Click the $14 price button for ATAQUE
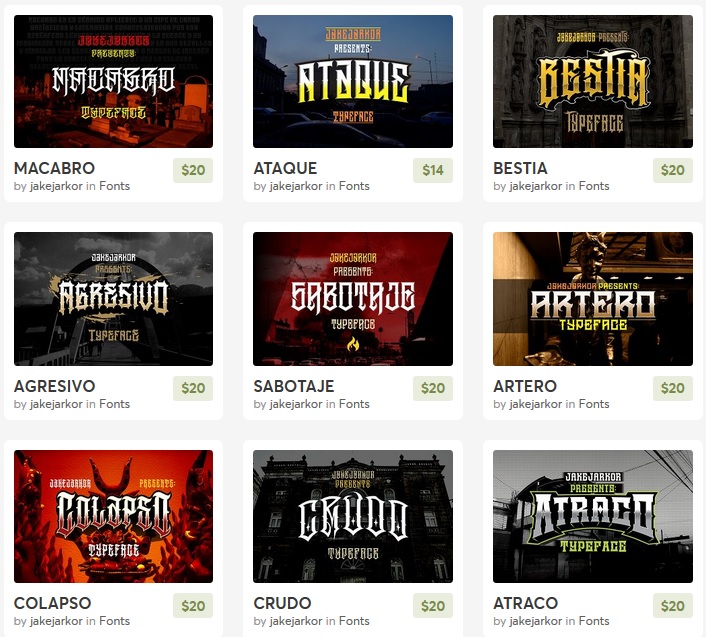 [433, 170]
